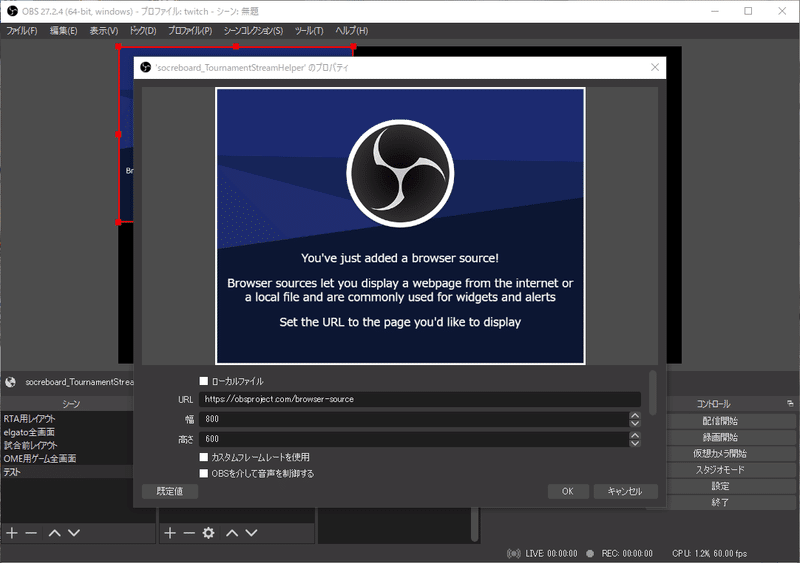This screenshot has width=800, height=563.
Task: Decrease the 高さ height value with down arrow
Action: click(635, 443)
